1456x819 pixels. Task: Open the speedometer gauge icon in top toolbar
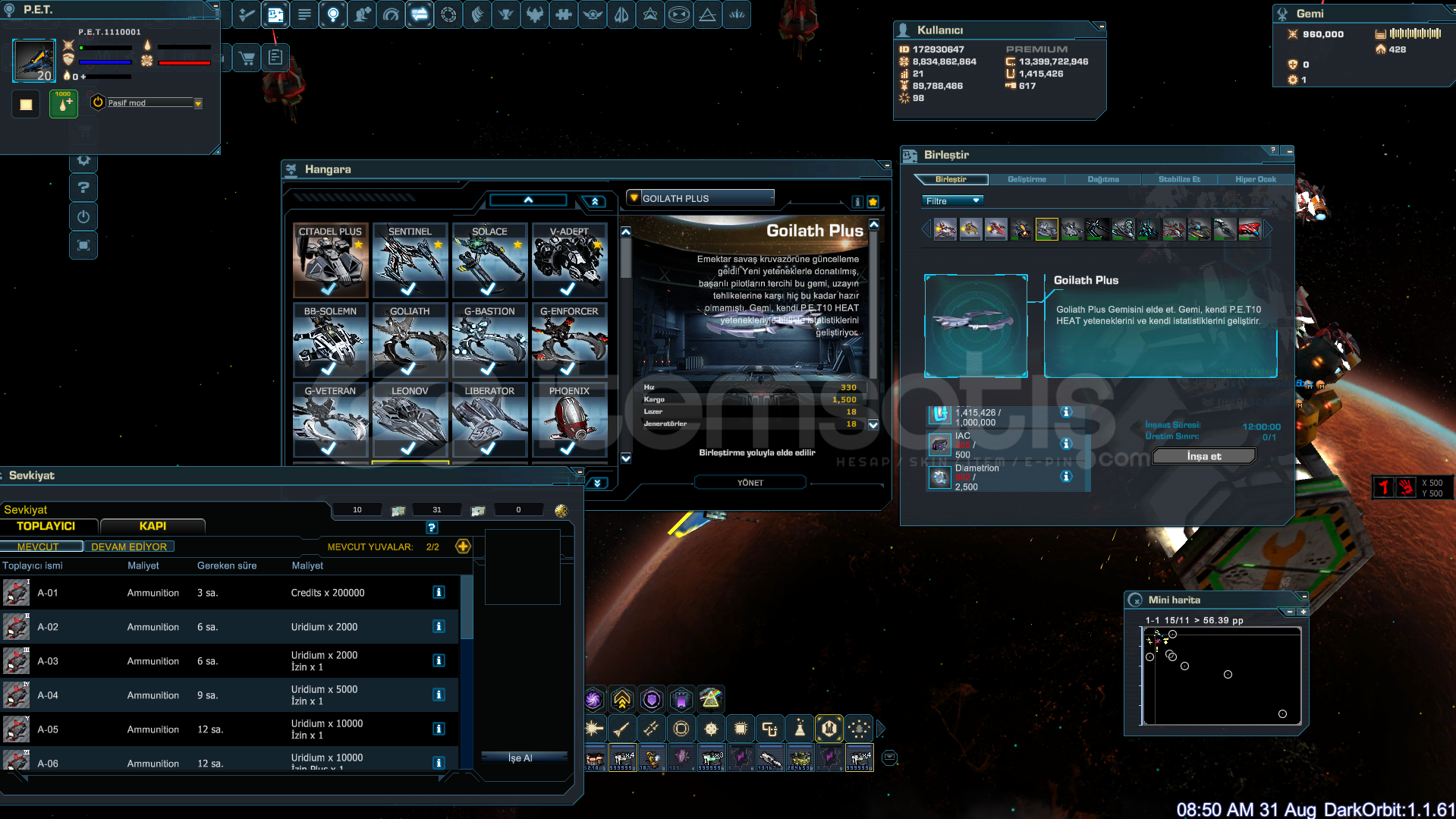click(x=391, y=14)
